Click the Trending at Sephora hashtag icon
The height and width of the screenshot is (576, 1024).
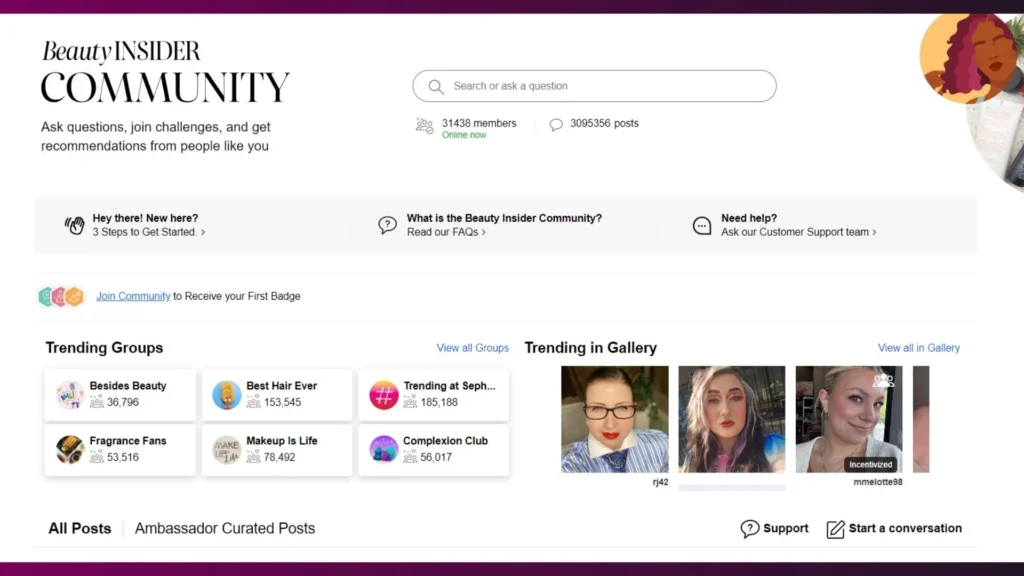tap(384, 395)
